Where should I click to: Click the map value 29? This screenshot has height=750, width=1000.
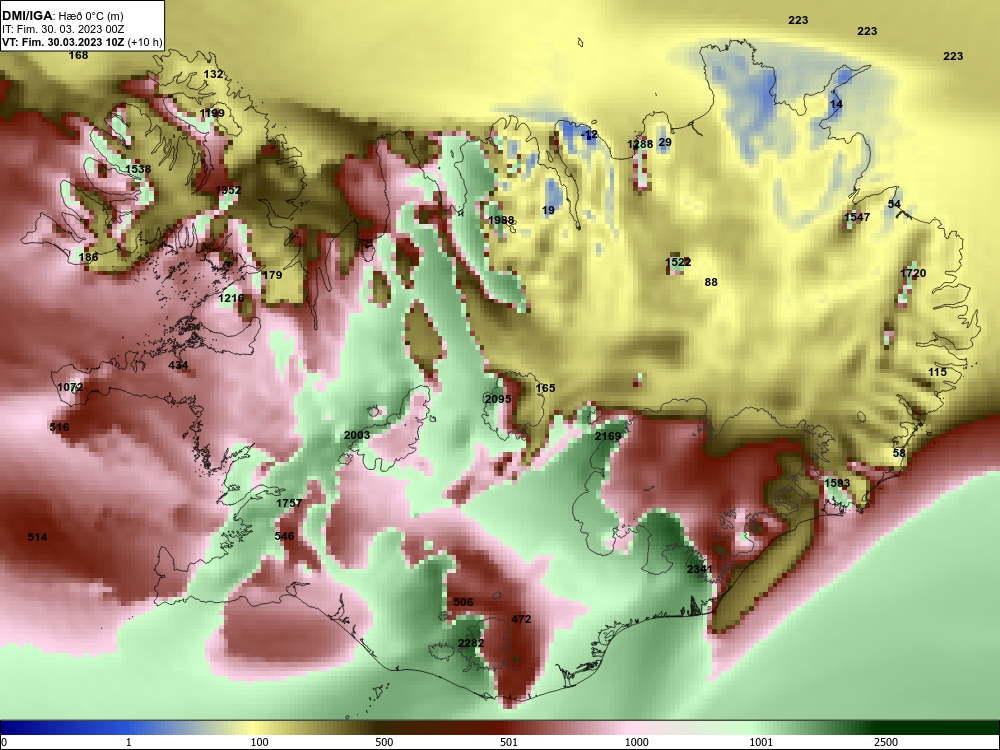pos(665,142)
